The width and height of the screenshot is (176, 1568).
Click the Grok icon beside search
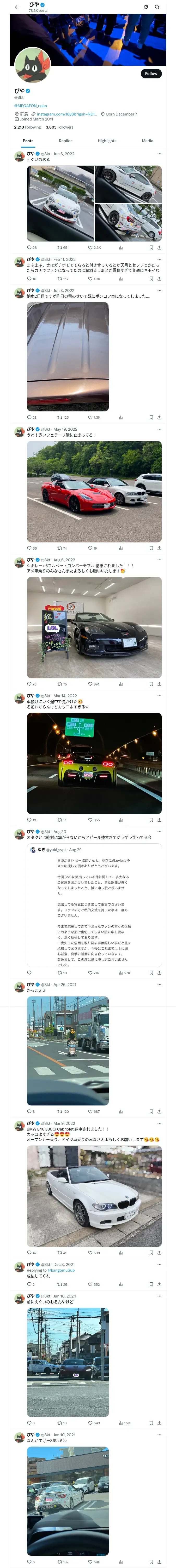[x=146, y=7]
